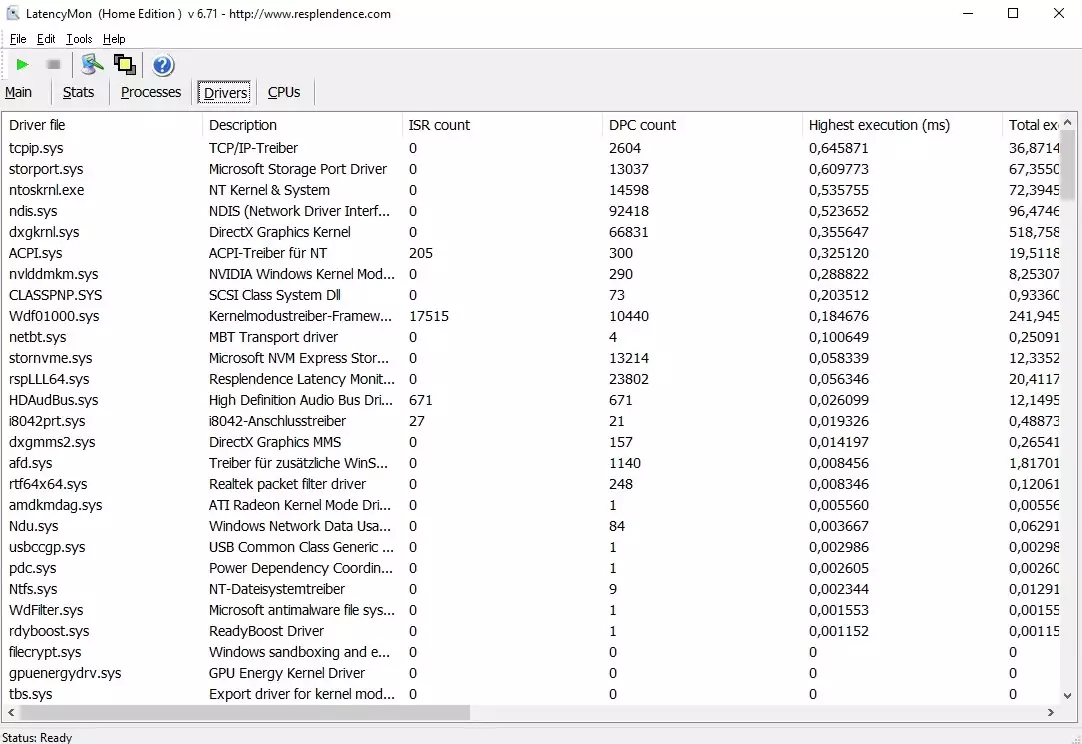Switch to the Processes tab

click(x=151, y=92)
